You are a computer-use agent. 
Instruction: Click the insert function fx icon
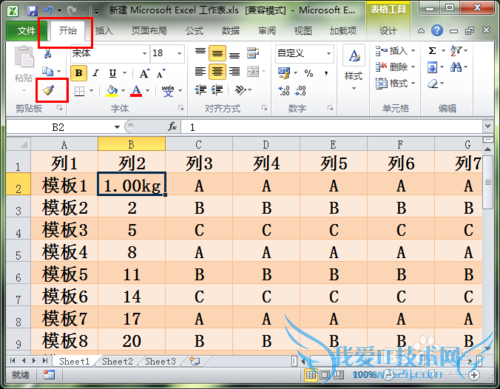point(172,127)
